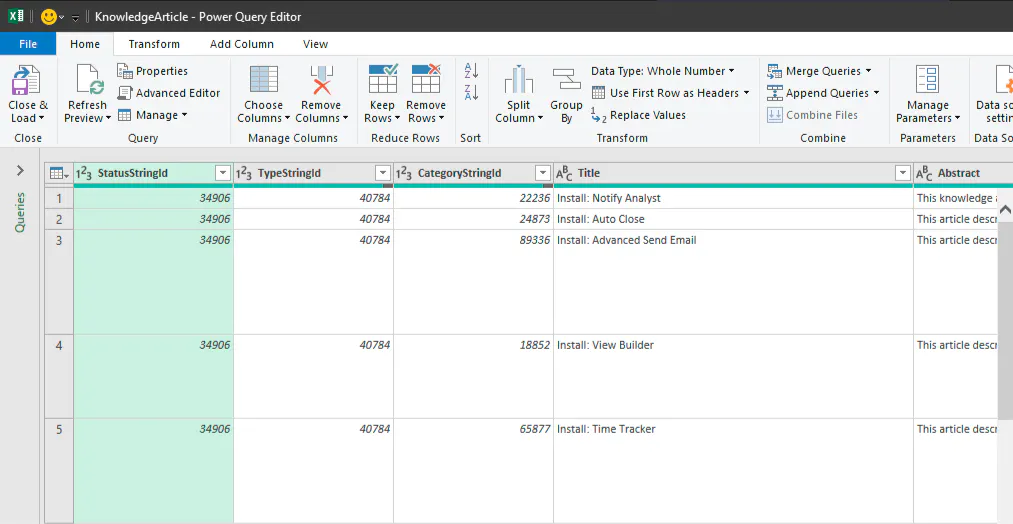The image size is (1013, 524).
Task: Click the Remove Columns icon
Action: [x=321, y=82]
